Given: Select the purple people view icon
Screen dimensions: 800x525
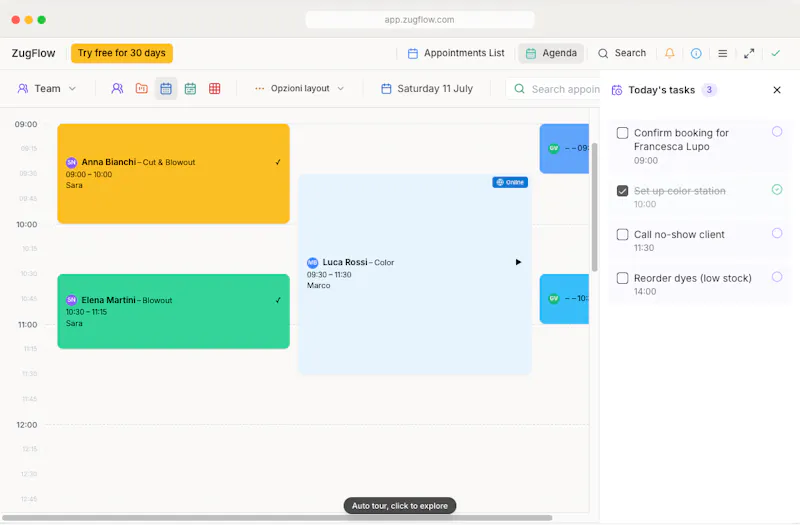Looking at the screenshot, I should [x=117, y=88].
